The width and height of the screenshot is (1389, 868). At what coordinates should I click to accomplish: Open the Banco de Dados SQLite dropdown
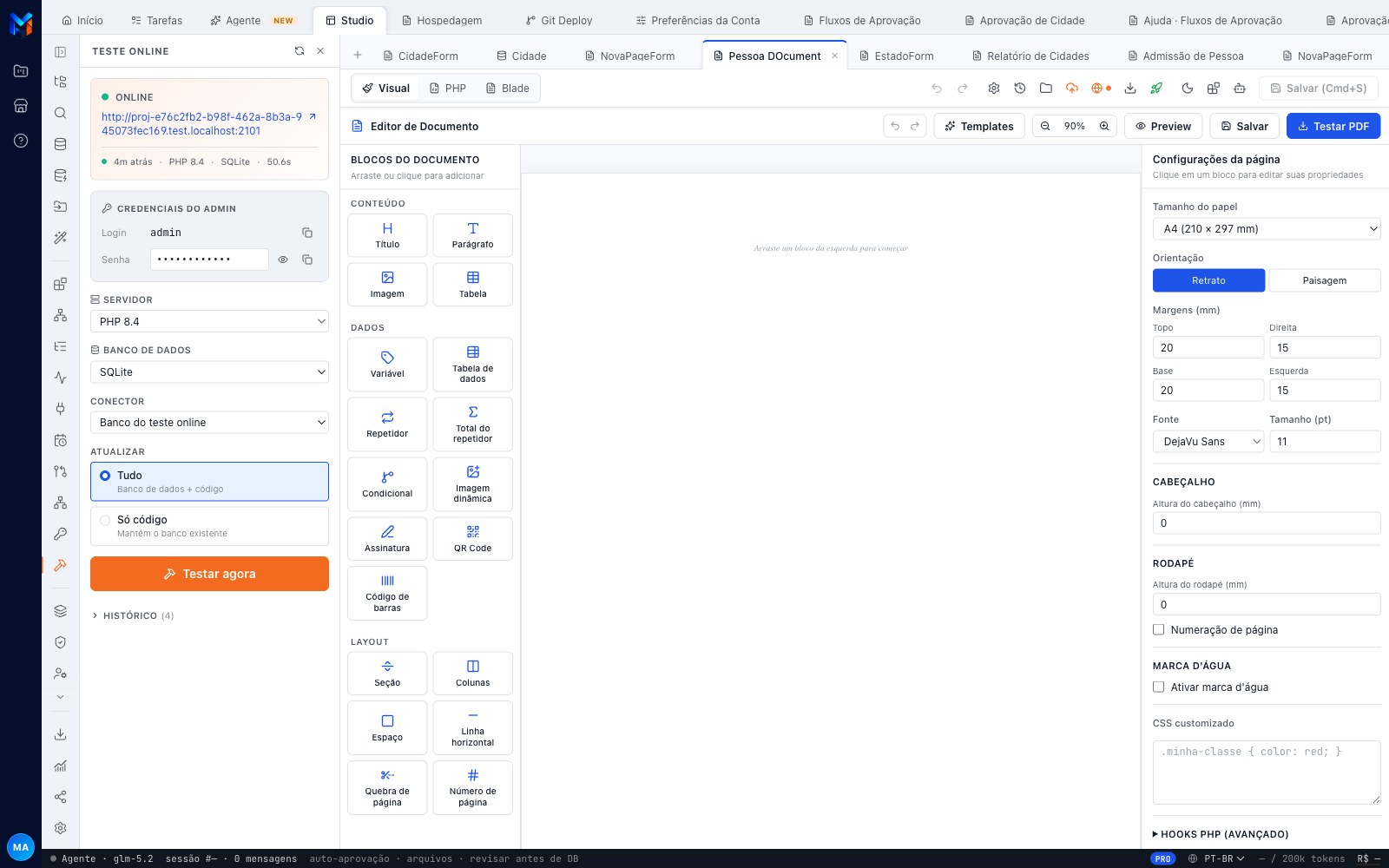(209, 372)
